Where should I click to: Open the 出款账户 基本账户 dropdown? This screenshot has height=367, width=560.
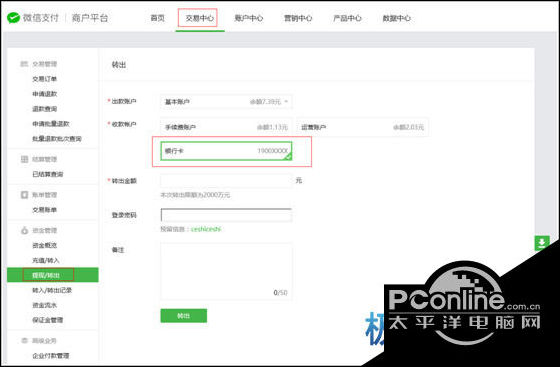click(226, 102)
